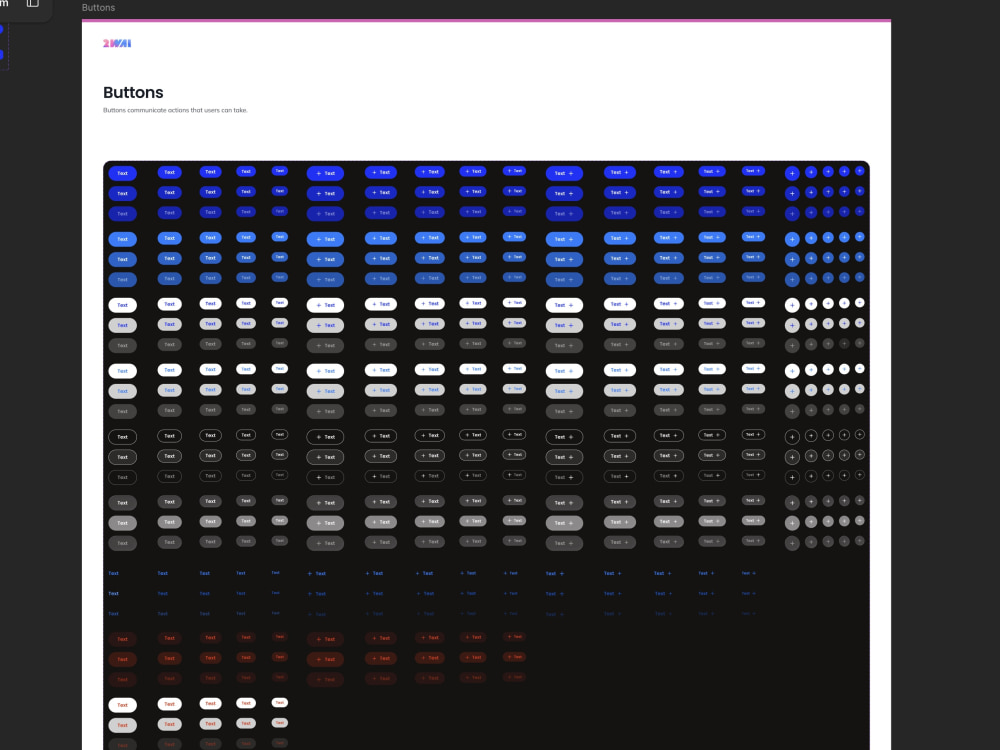
Task: Click the largest dark-blue '+ Text' leading-icon button, top row
Action: coord(325,173)
